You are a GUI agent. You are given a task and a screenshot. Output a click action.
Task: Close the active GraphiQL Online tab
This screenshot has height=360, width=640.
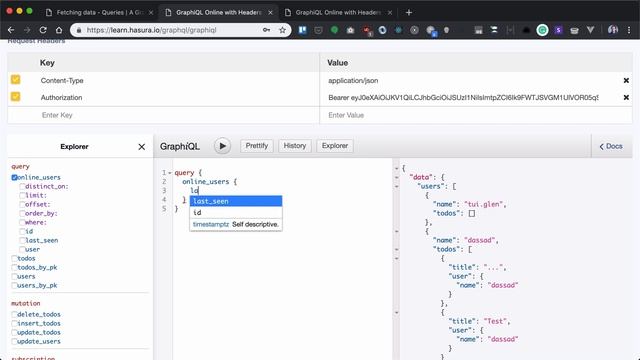(x=270, y=13)
